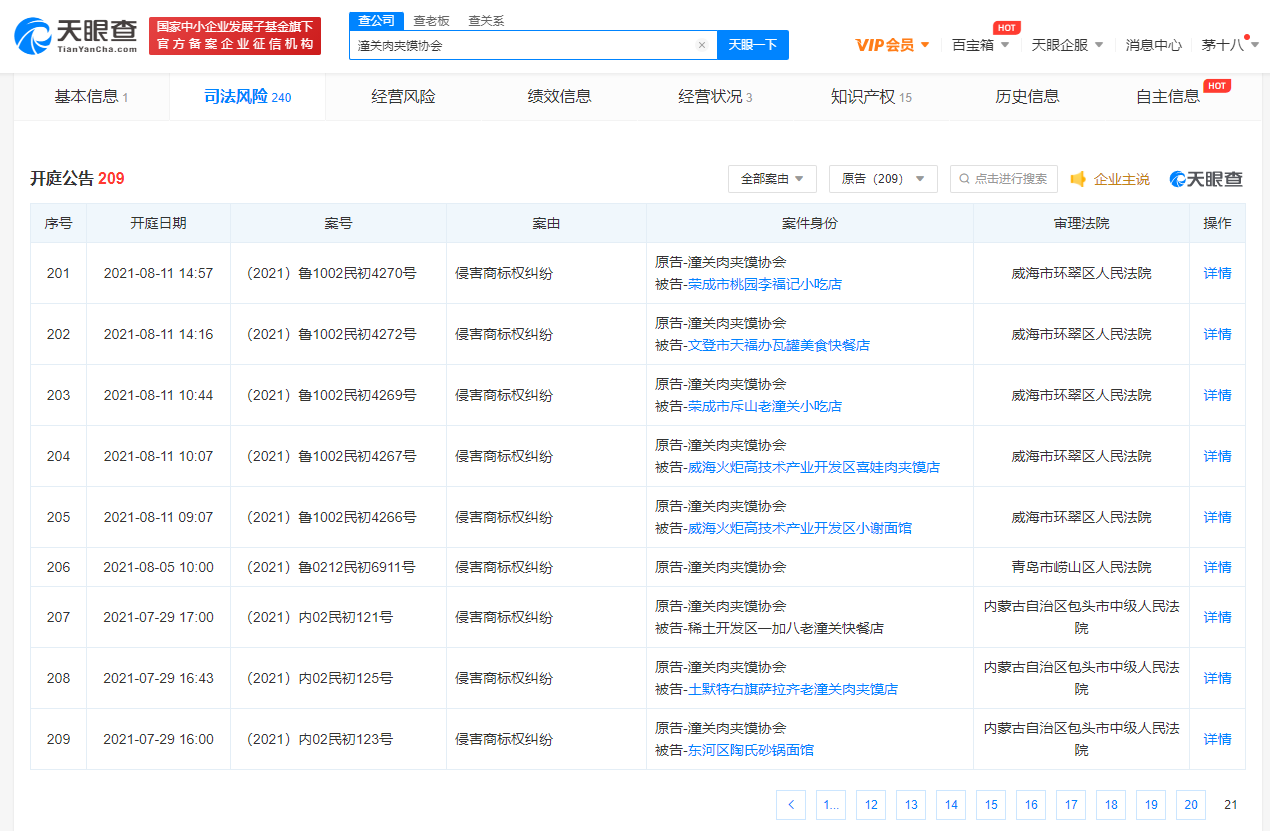1270x831 pixels.
Task: Click the TianYanCha logo at top left
Action: (76, 36)
